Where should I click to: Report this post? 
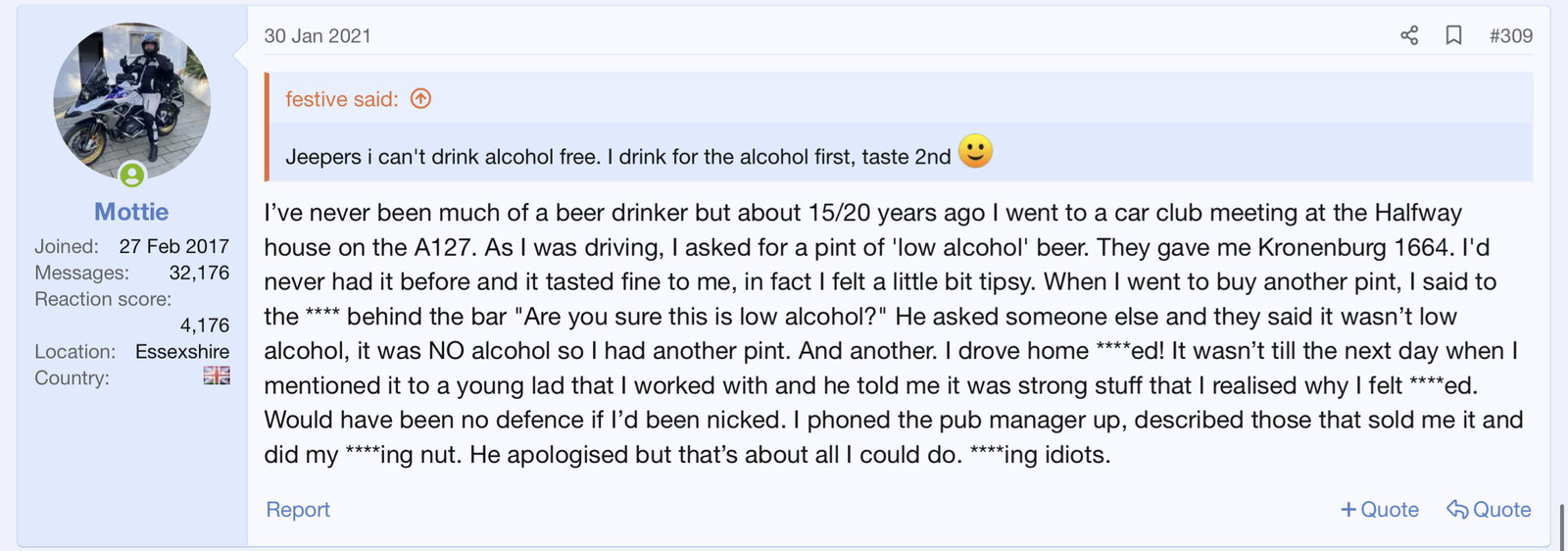click(298, 510)
